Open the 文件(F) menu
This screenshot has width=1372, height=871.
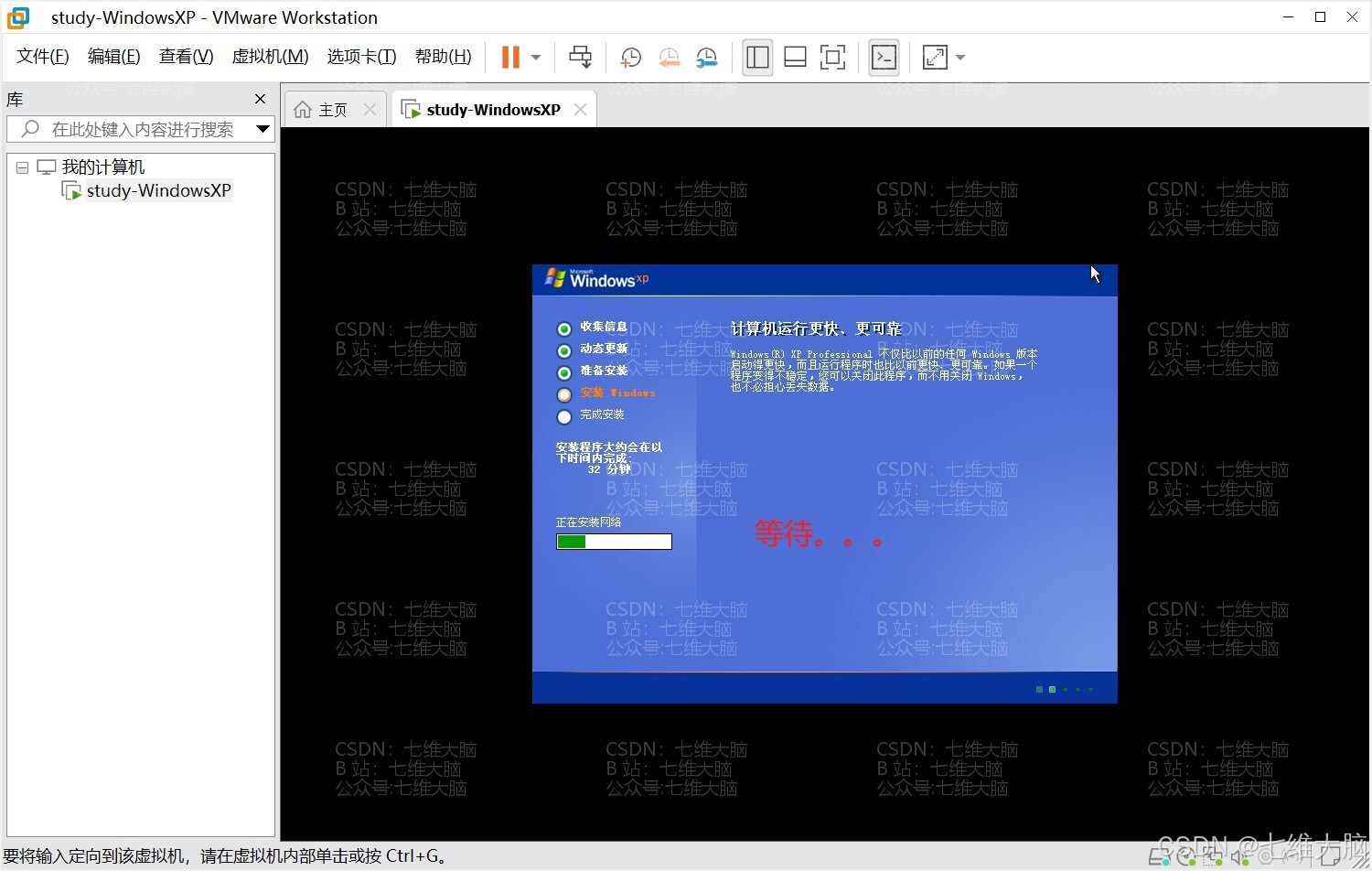[x=43, y=57]
